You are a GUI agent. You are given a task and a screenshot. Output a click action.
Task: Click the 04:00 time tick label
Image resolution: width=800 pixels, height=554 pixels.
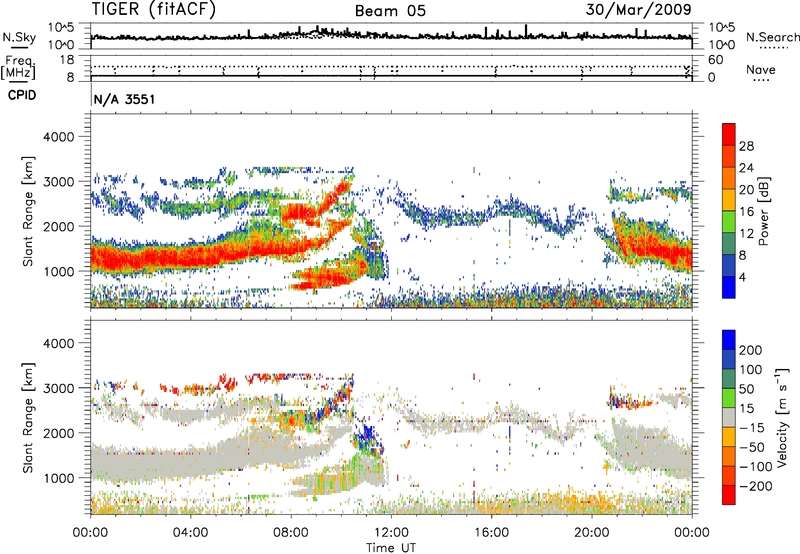click(190, 533)
